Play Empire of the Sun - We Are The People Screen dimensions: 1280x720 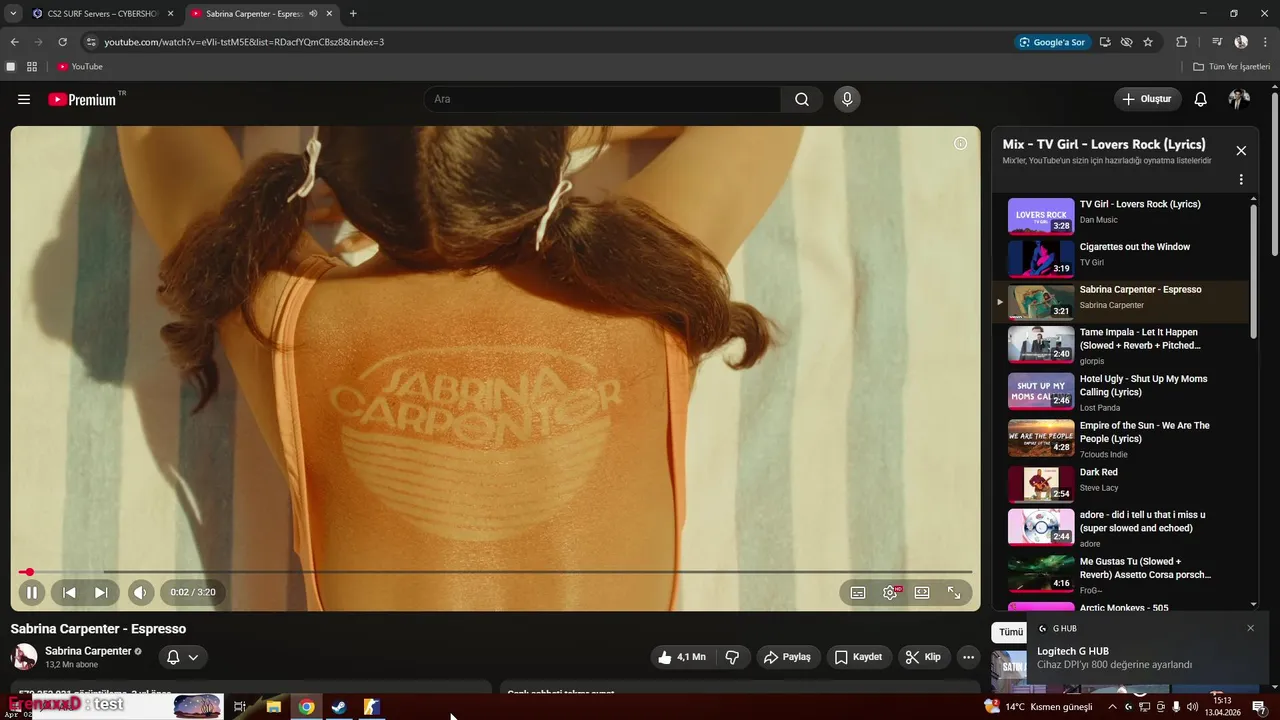pyautogui.click(x=1122, y=438)
